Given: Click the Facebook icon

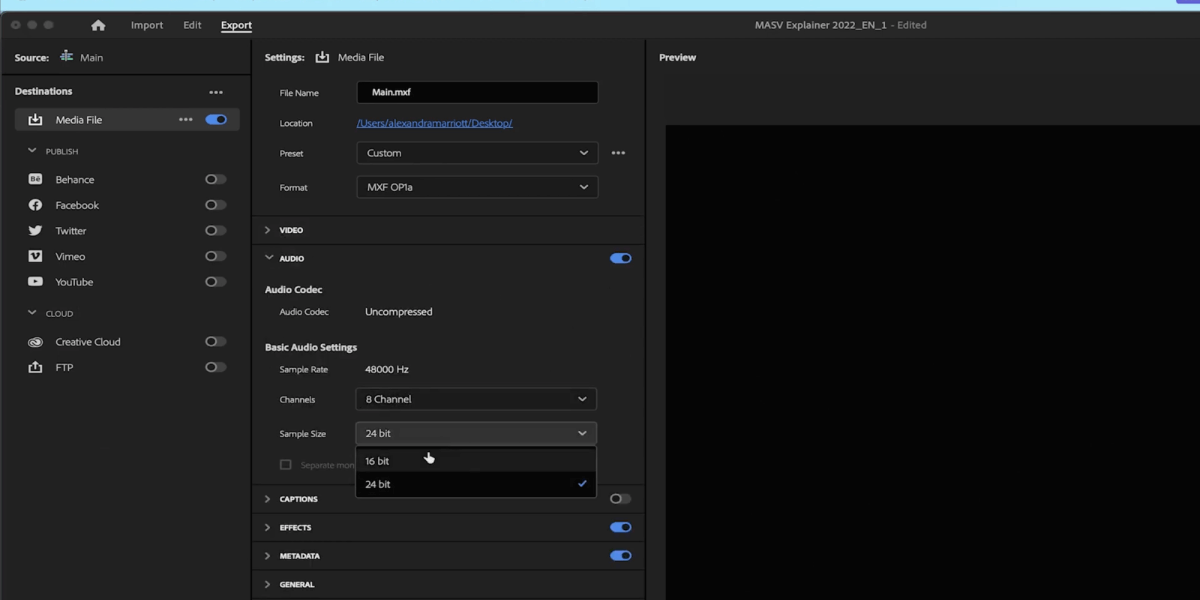Looking at the screenshot, I should [35, 205].
